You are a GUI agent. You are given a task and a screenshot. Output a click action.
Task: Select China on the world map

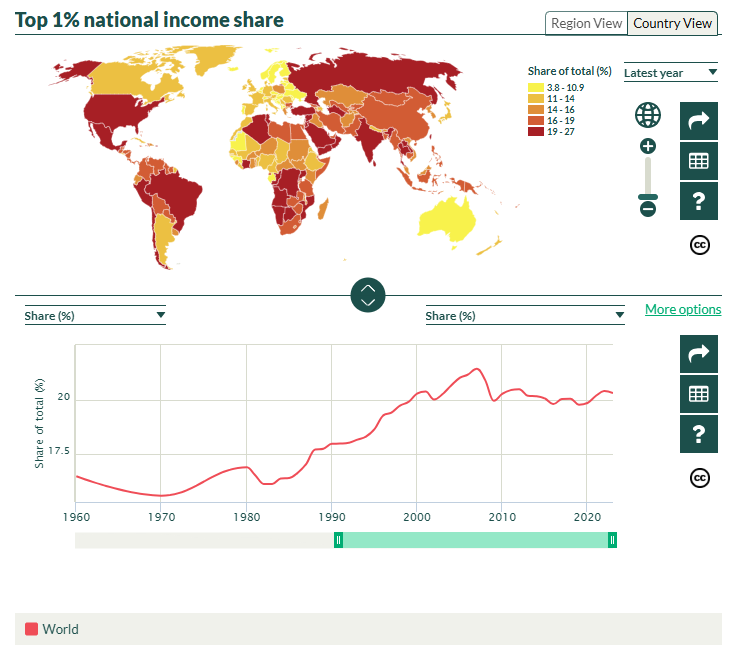coord(399,117)
